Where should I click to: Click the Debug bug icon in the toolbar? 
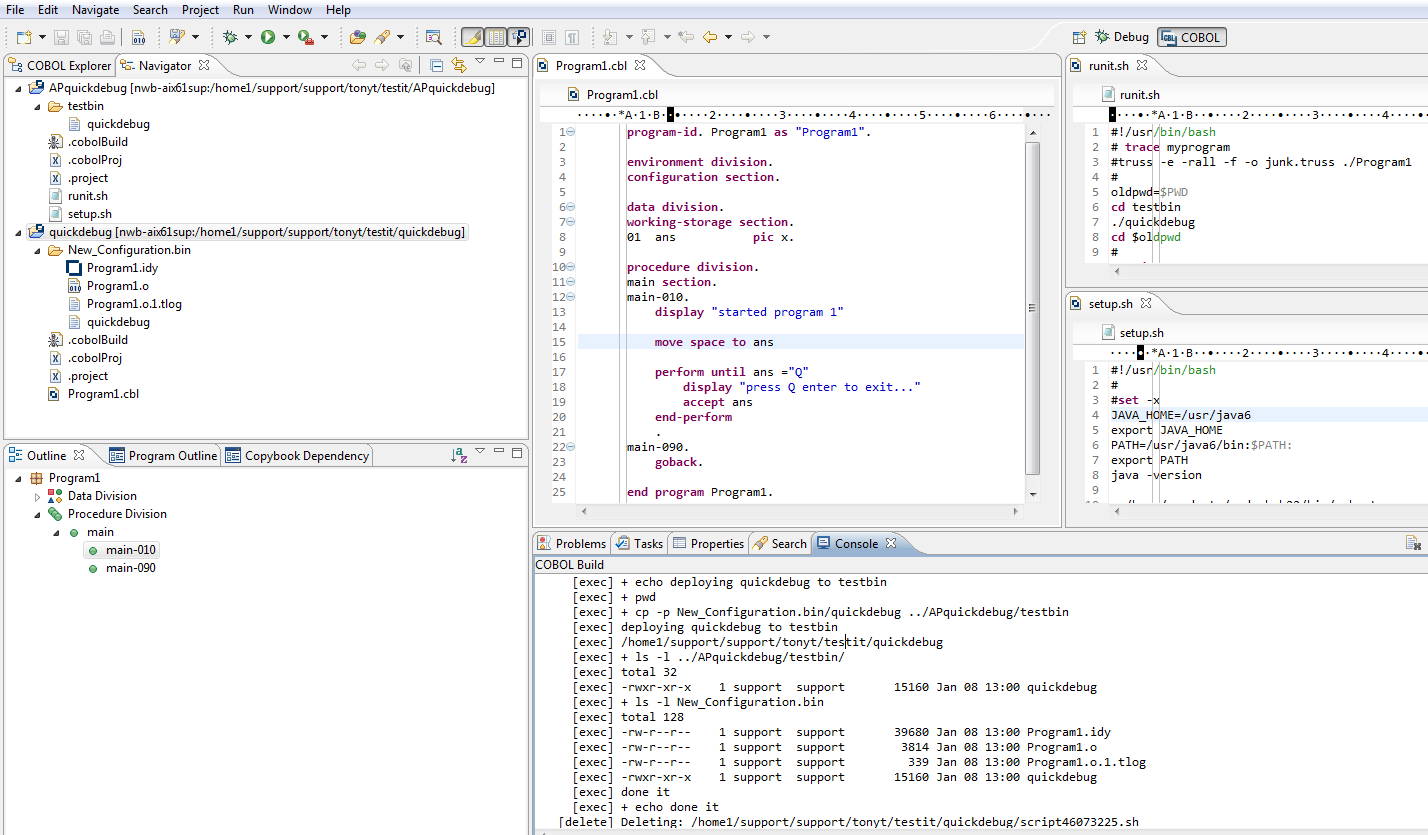(x=230, y=37)
